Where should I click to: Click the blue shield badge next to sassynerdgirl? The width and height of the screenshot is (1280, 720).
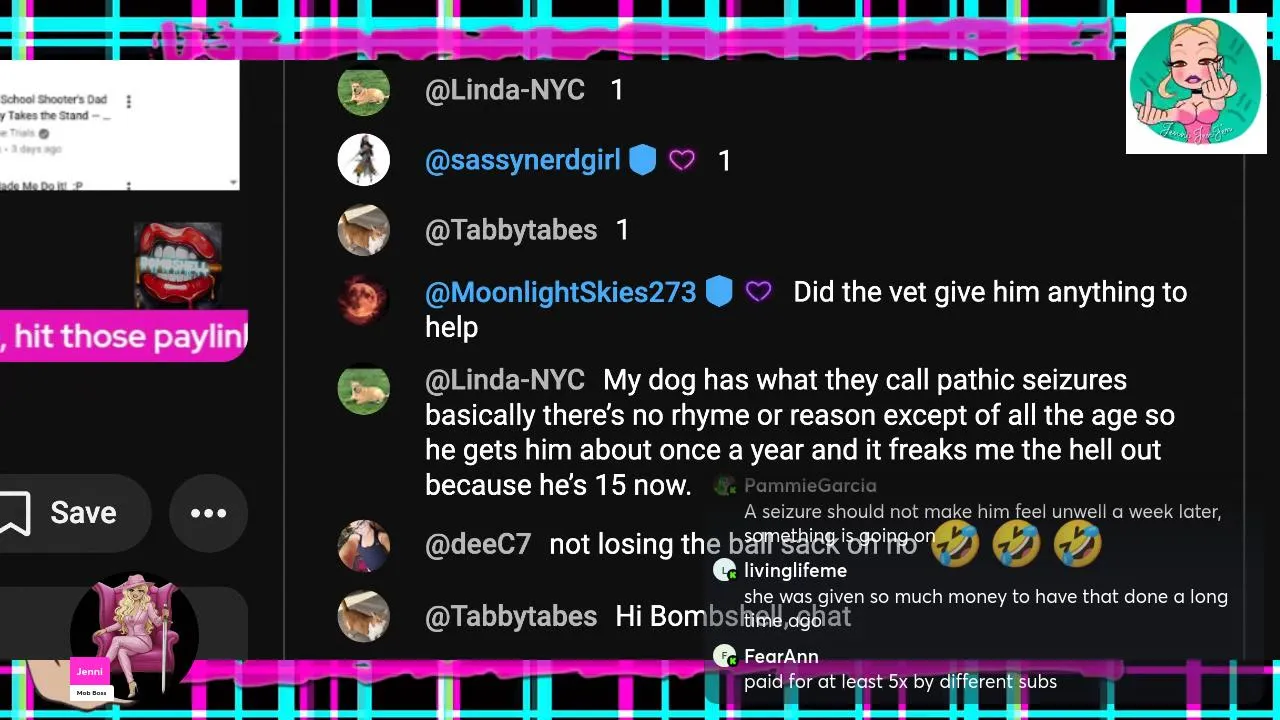coord(642,160)
